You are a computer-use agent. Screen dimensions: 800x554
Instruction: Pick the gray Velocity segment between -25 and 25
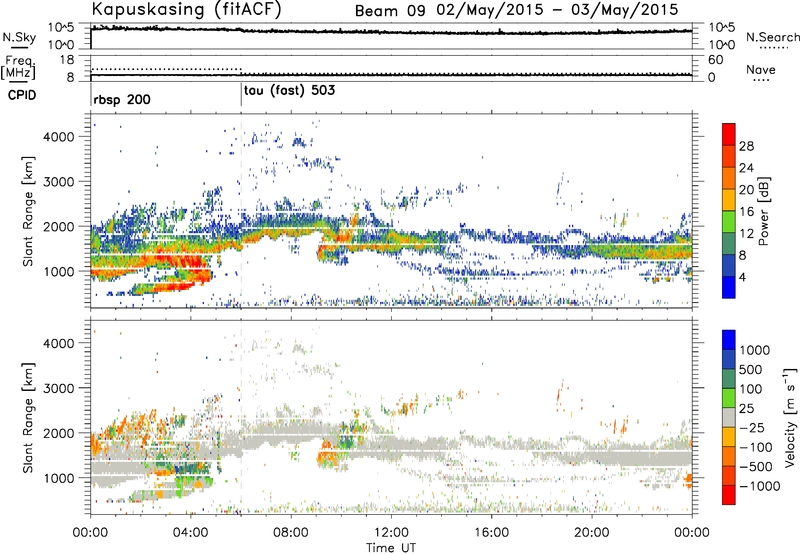coord(729,417)
